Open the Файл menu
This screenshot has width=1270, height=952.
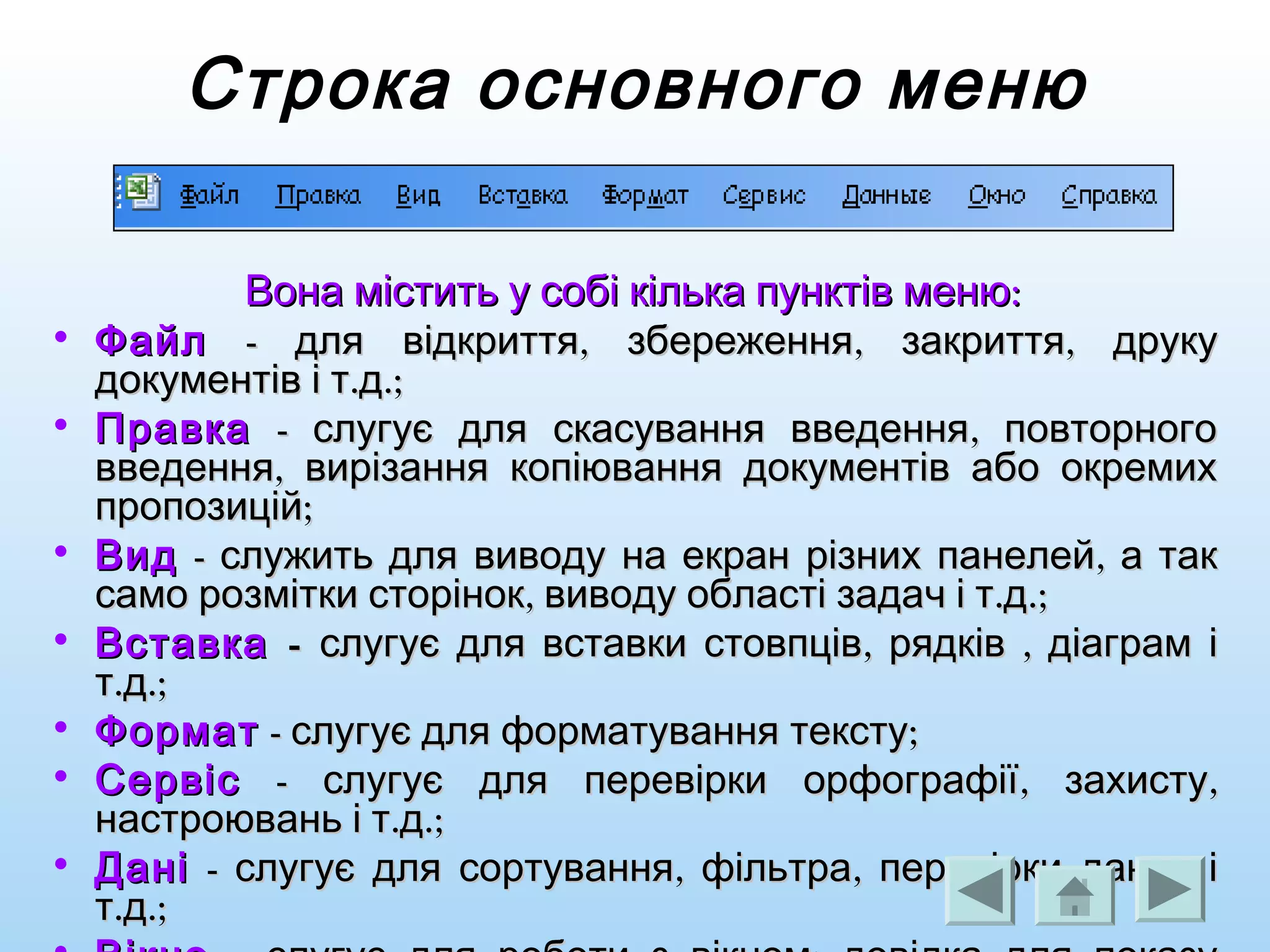210,196
